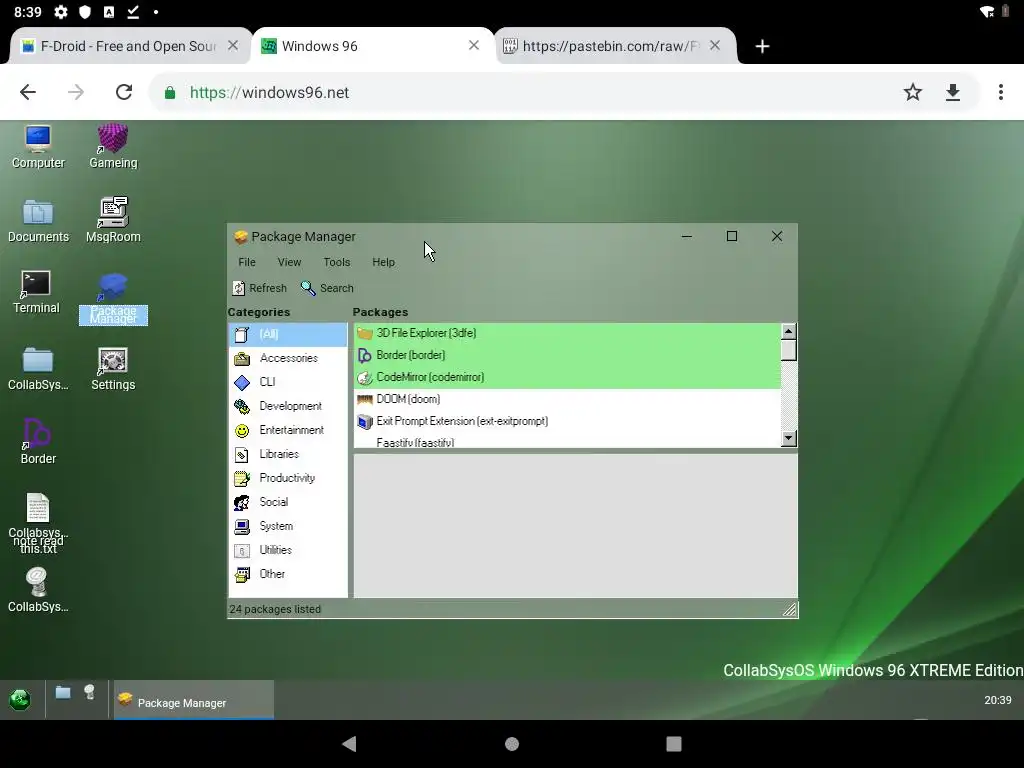The width and height of the screenshot is (1024, 768).
Task: Bookmark the page with the star icon
Action: (912, 92)
